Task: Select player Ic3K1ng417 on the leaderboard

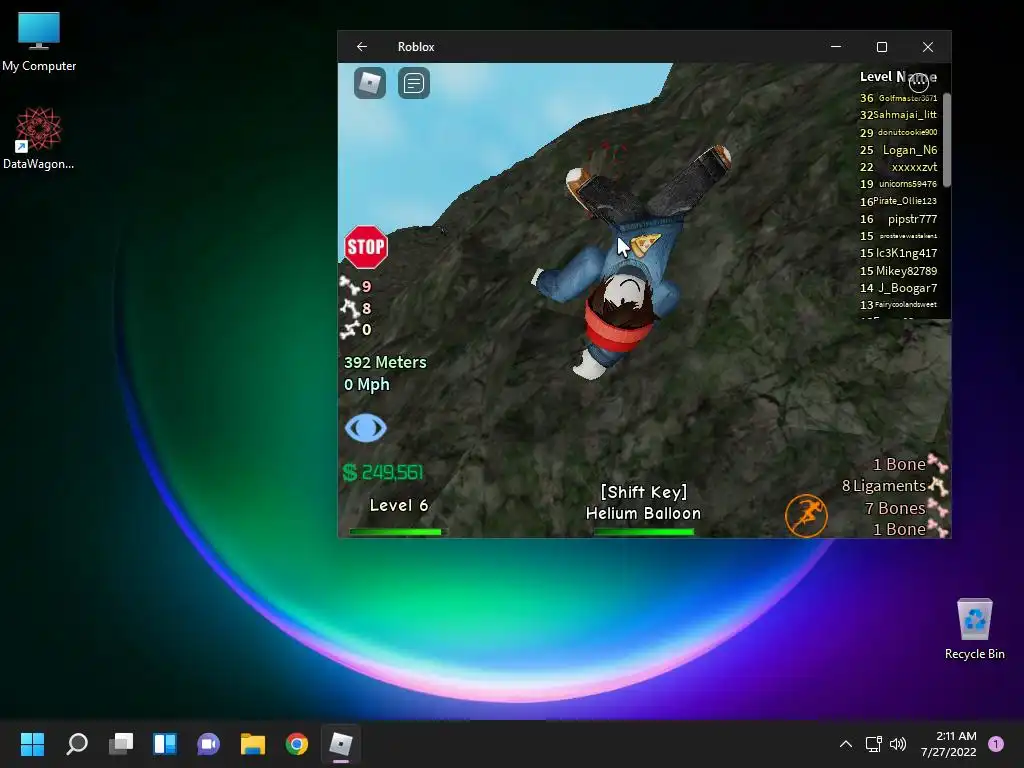Action: tap(898, 253)
